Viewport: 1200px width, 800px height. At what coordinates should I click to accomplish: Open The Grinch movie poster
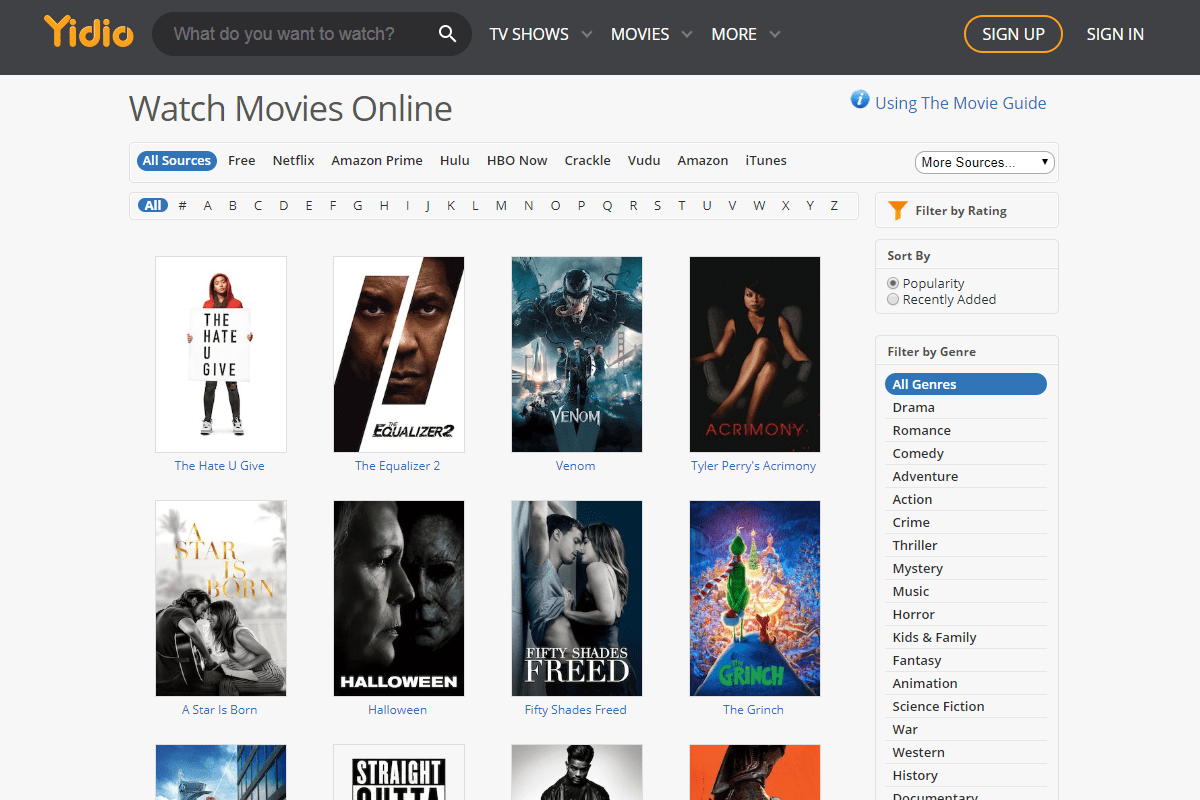[754, 598]
